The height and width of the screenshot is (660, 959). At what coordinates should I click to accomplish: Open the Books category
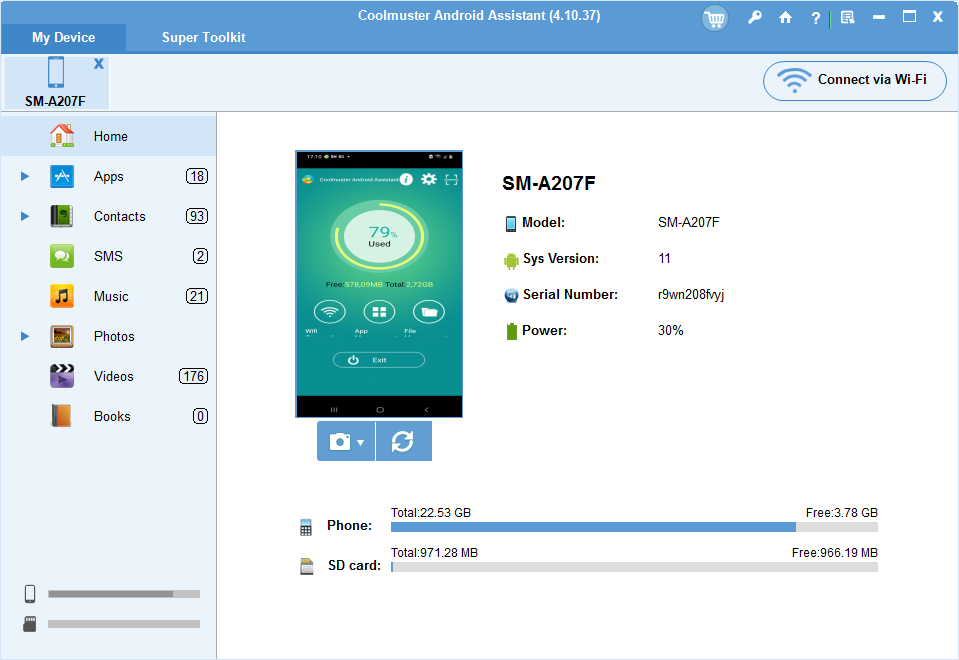pos(108,417)
